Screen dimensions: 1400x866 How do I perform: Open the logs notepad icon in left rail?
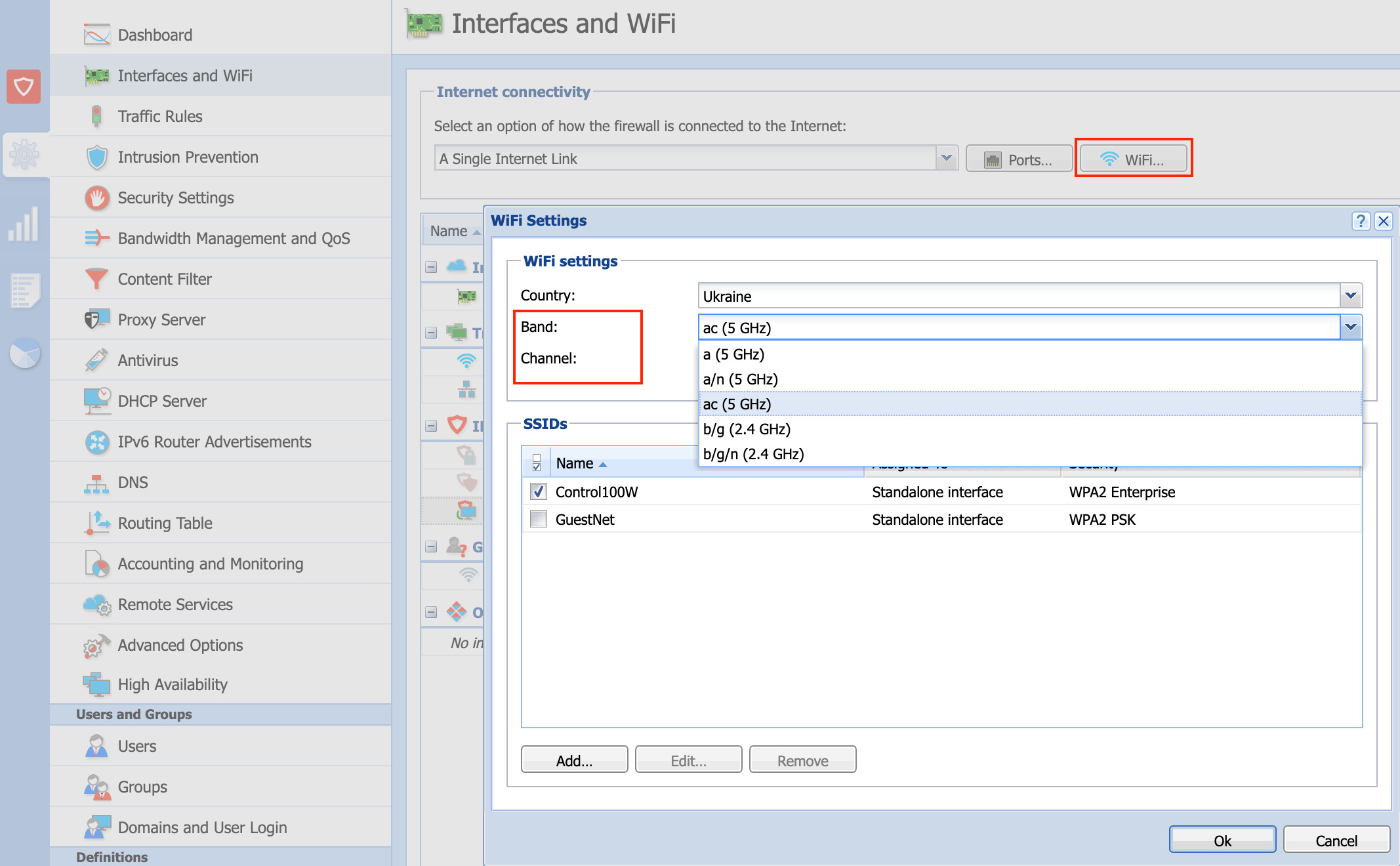pyautogui.click(x=25, y=290)
